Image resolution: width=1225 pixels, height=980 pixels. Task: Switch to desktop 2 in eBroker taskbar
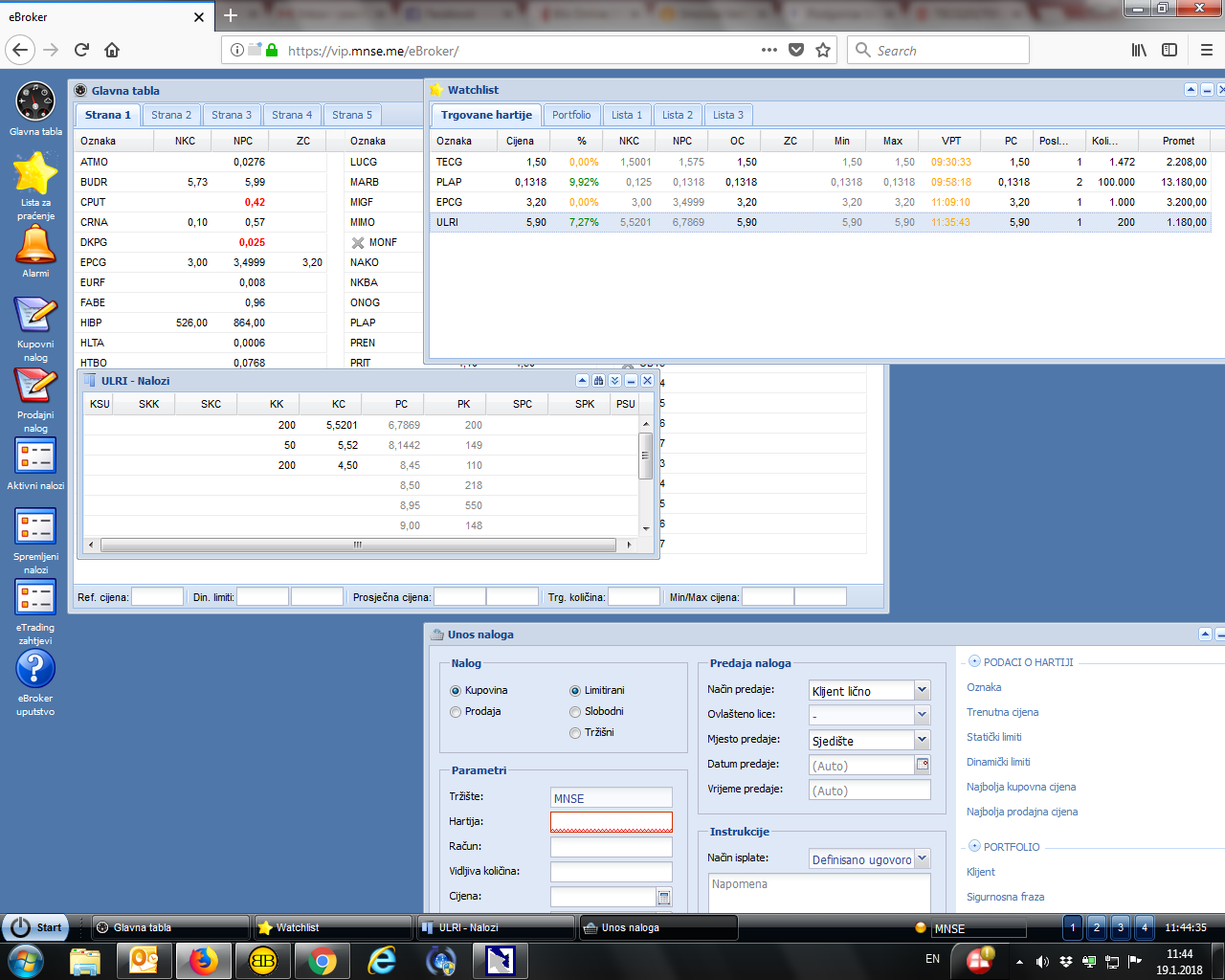click(x=1097, y=927)
